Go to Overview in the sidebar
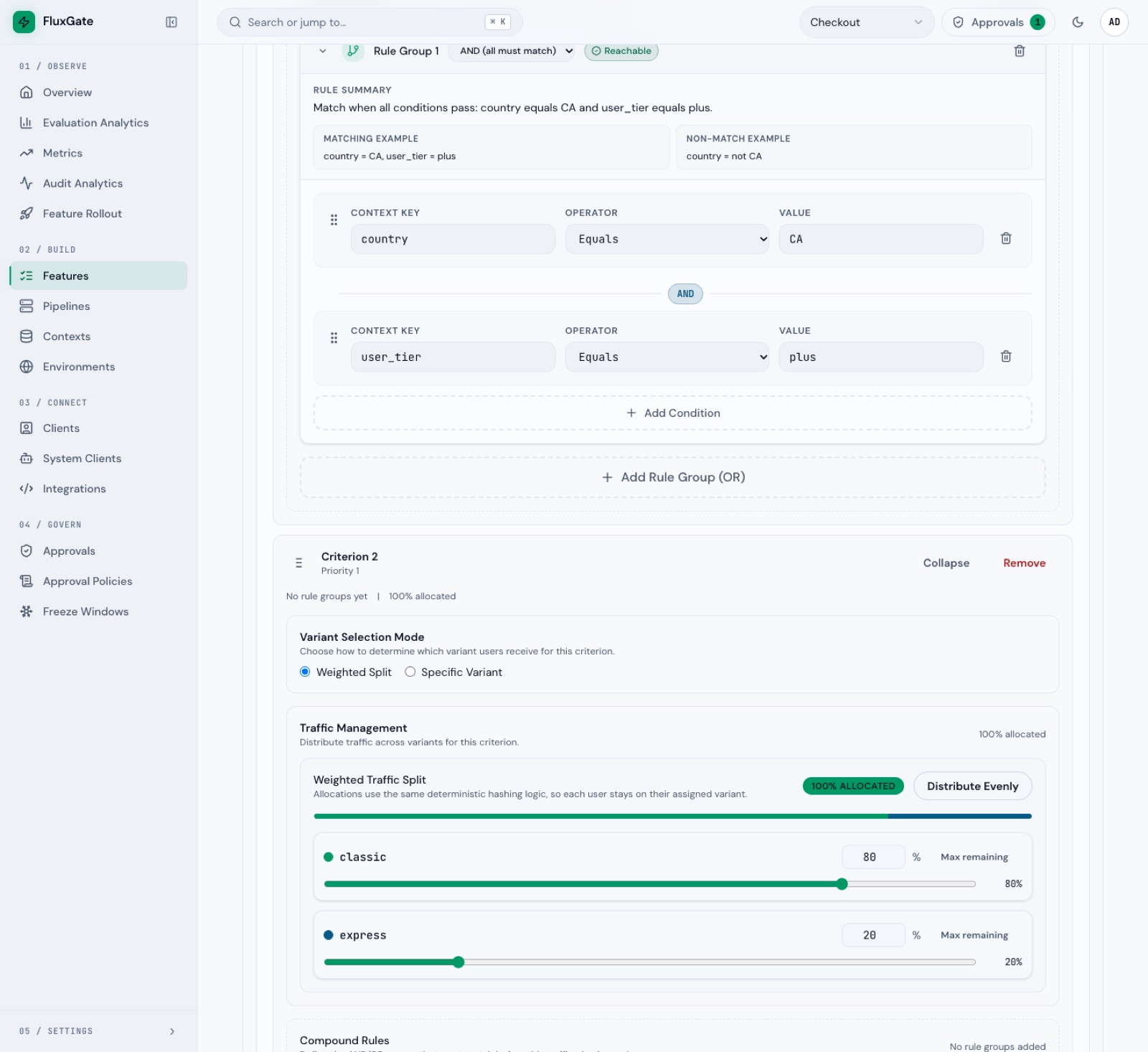The image size is (1148, 1052). tap(98, 93)
